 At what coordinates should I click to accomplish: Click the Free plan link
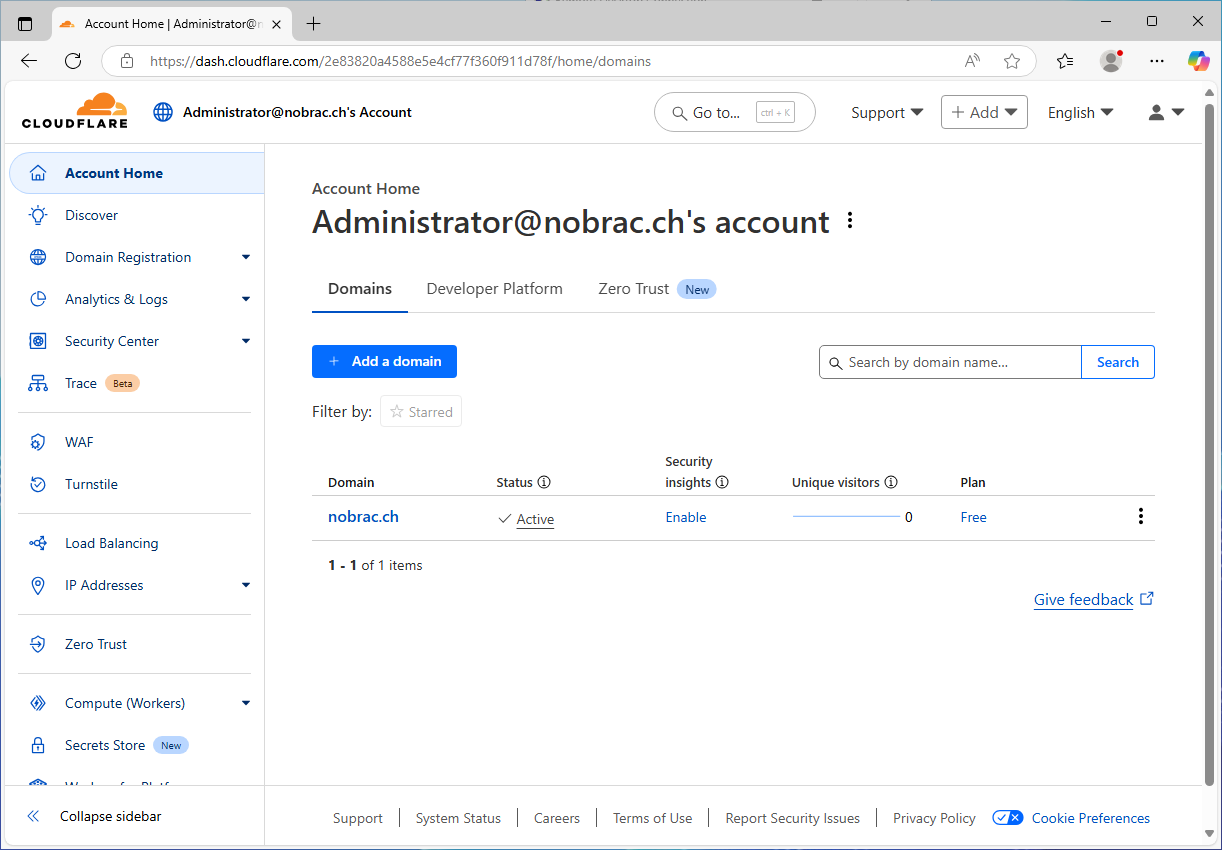tap(973, 517)
